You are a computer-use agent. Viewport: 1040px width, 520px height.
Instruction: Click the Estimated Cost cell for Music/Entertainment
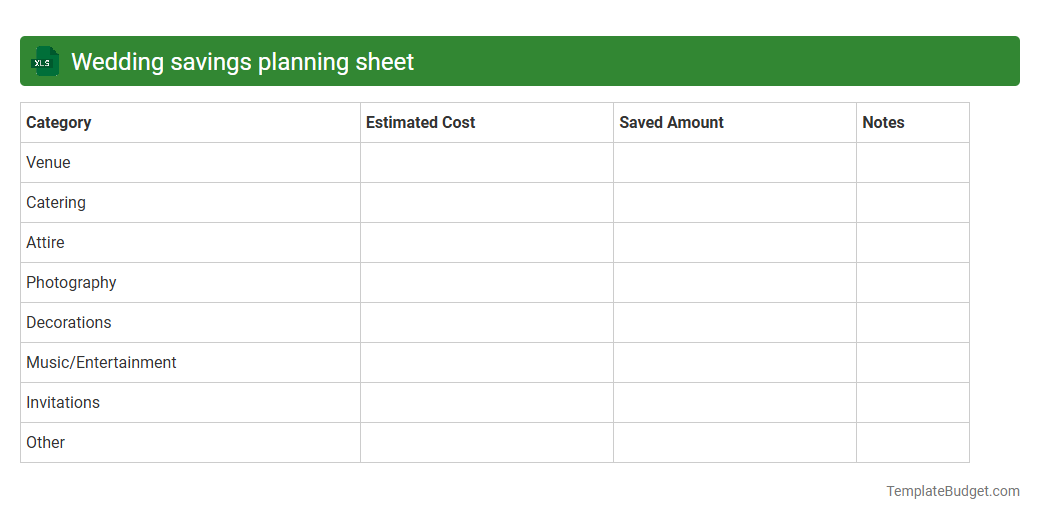(x=487, y=363)
